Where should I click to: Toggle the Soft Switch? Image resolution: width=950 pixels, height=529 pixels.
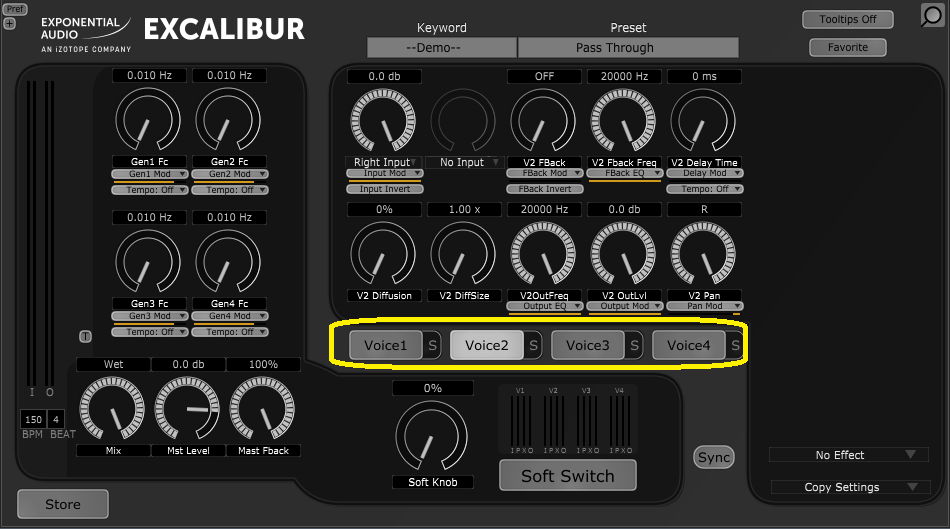[568, 476]
